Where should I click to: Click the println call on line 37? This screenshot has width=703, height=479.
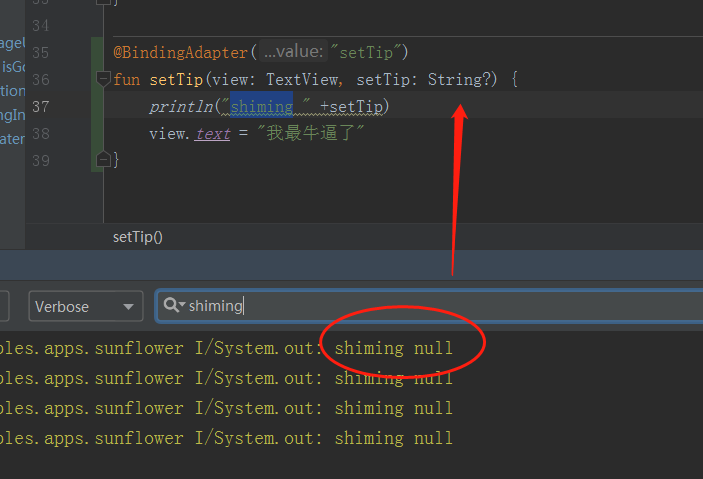click(x=181, y=106)
